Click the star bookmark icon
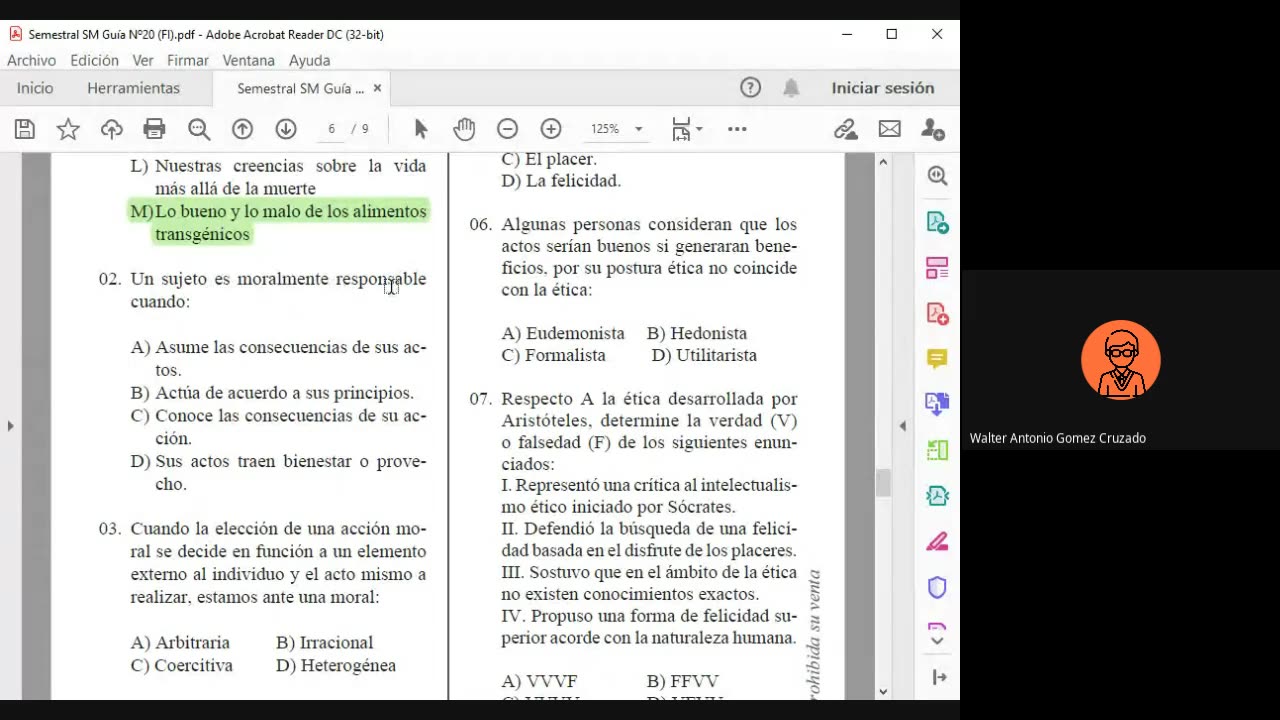Image resolution: width=1280 pixels, height=720 pixels. tap(68, 129)
